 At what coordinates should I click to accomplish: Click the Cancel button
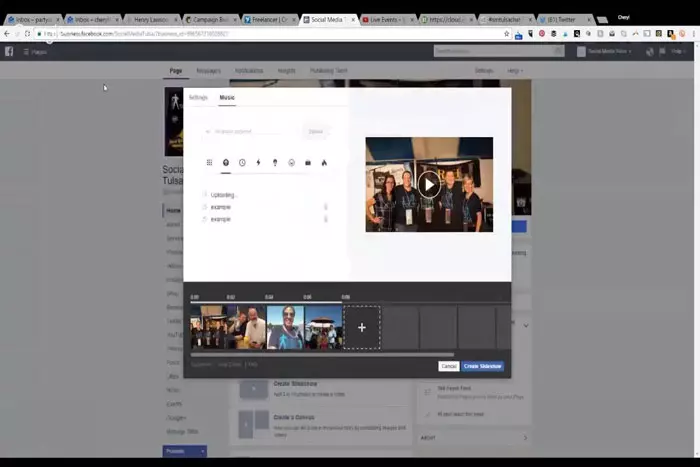tap(449, 366)
